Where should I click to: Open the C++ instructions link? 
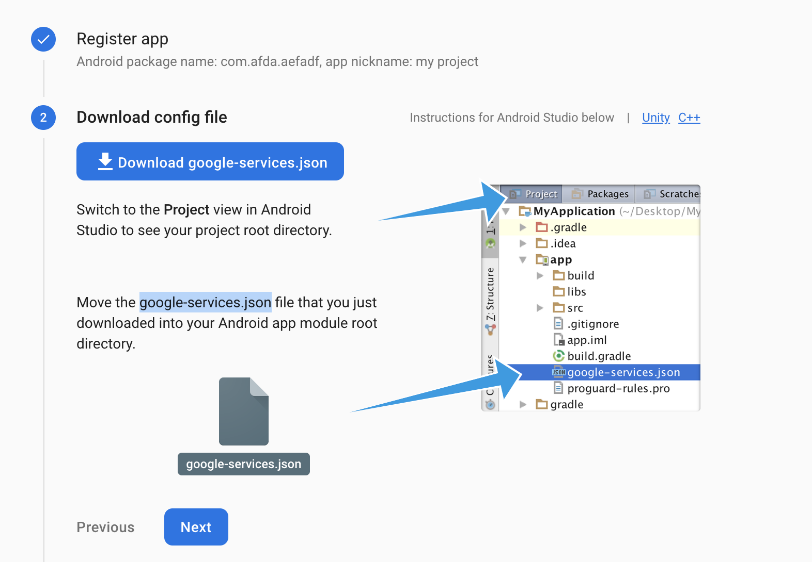click(689, 118)
